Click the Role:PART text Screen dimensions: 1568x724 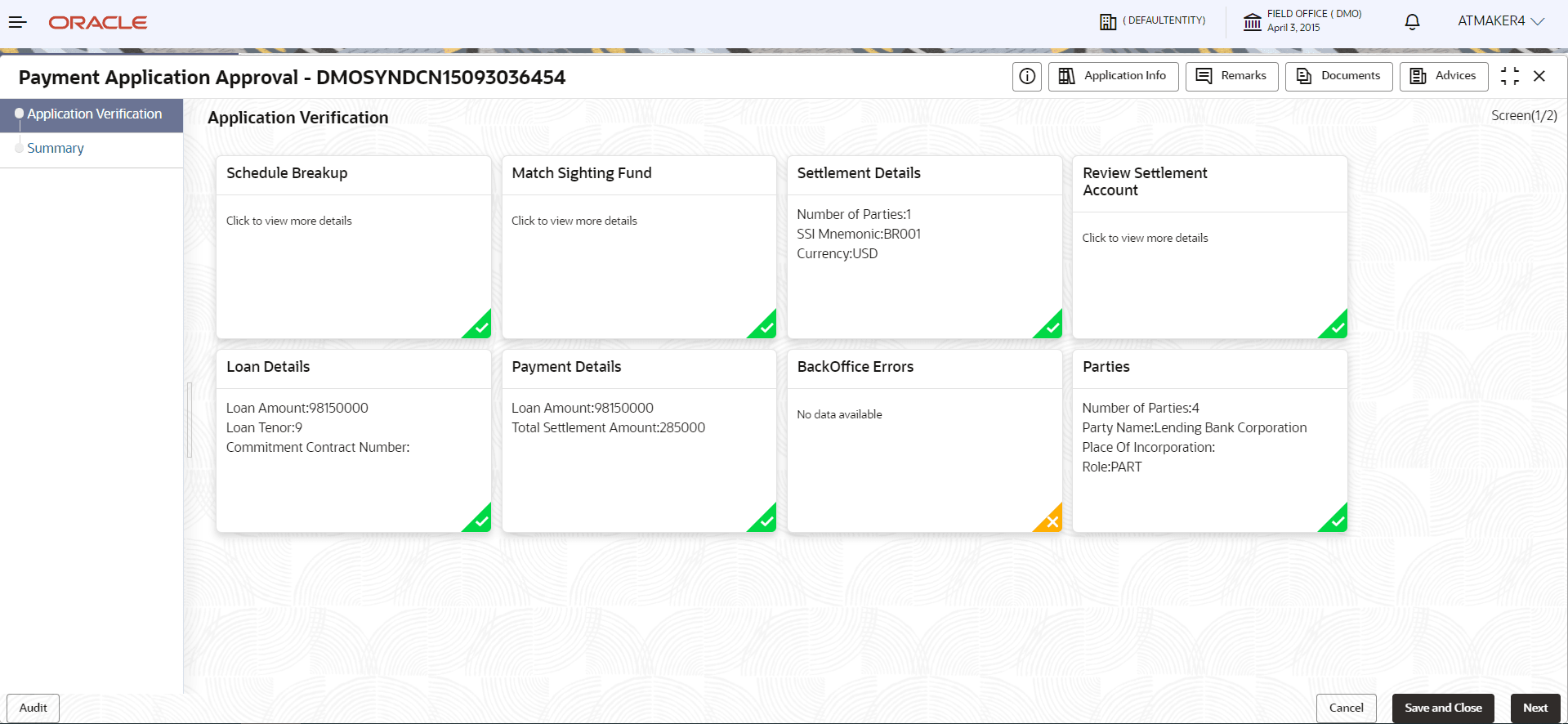1112,467
